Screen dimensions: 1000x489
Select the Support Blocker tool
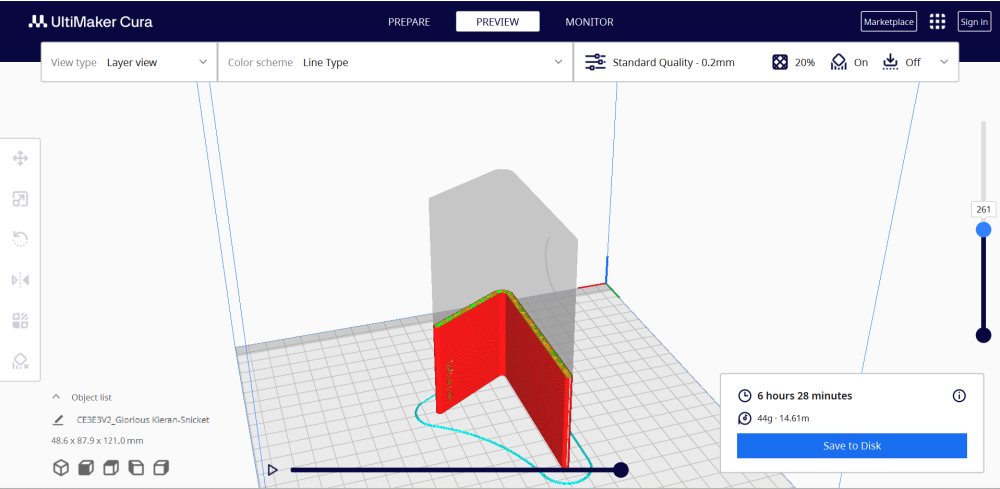(x=20, y=361)
